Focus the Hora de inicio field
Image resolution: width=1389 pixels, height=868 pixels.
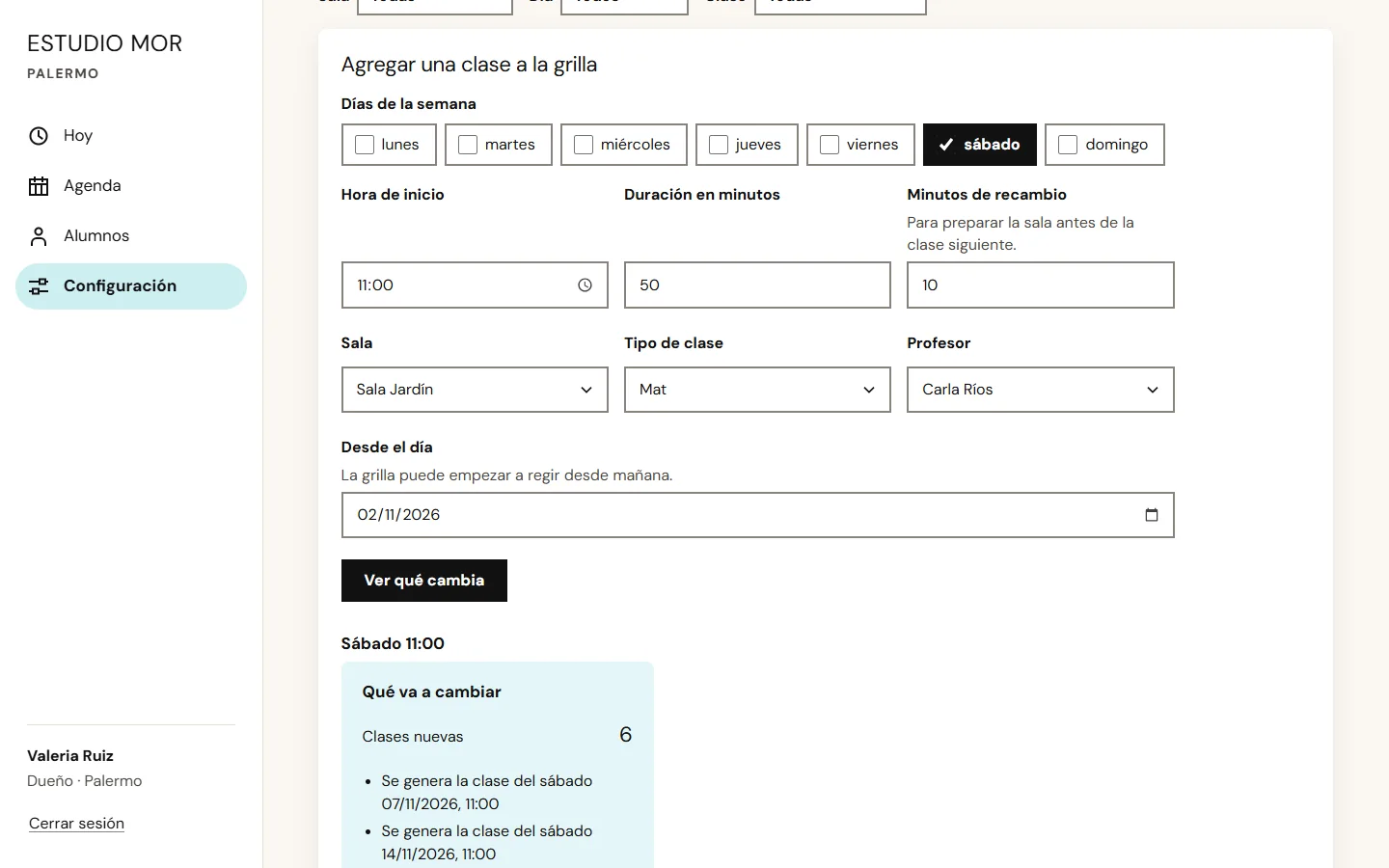tap(475, 285)
